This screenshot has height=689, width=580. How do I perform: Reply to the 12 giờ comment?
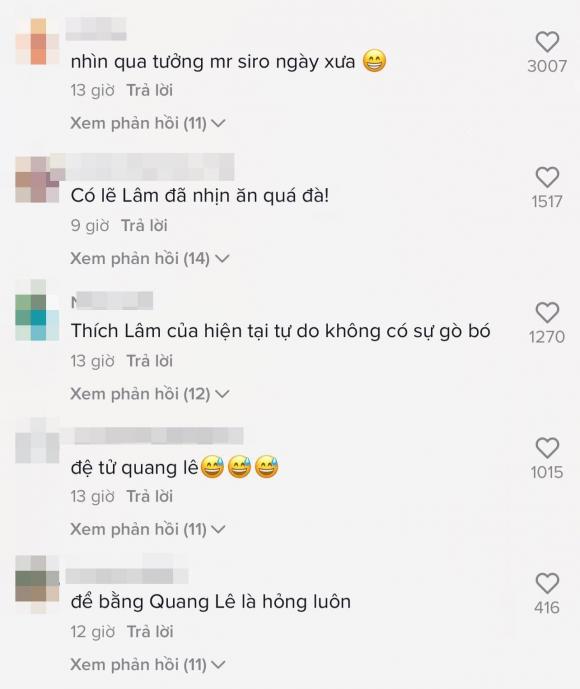click(150, 632)
